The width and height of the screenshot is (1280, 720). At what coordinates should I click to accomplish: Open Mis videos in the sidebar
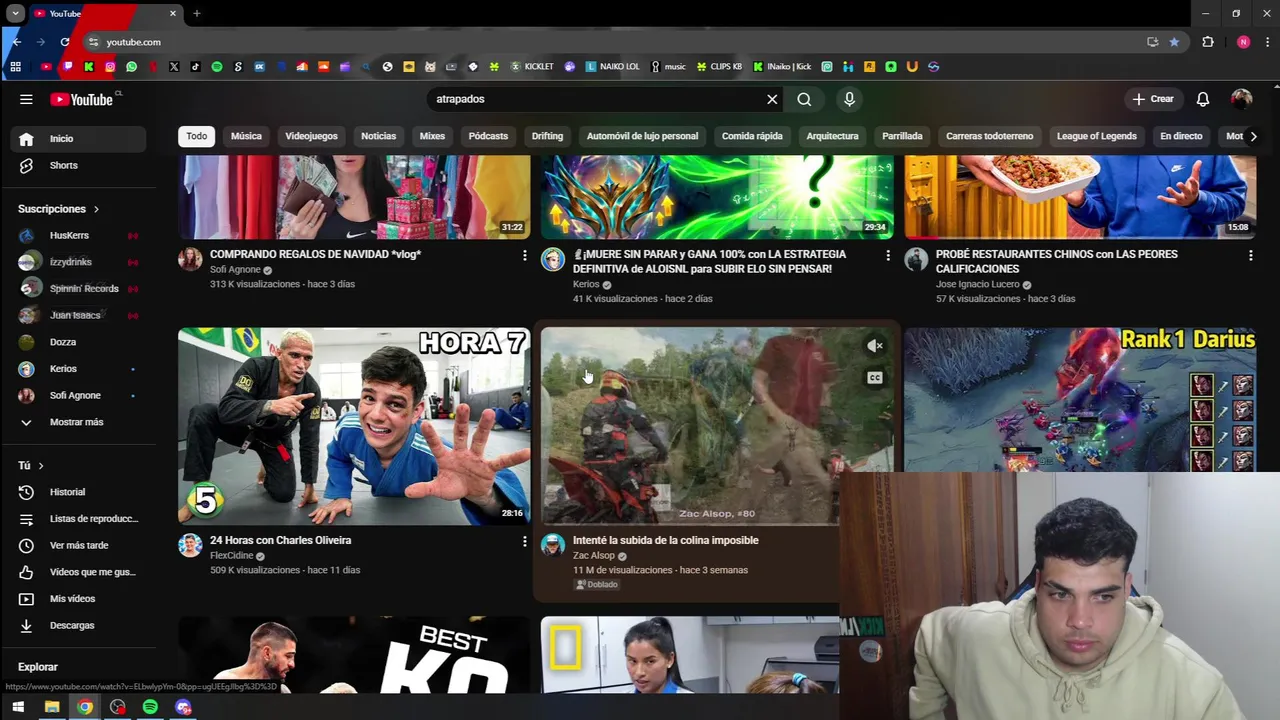pyautogui.click(x=80, y=599)
